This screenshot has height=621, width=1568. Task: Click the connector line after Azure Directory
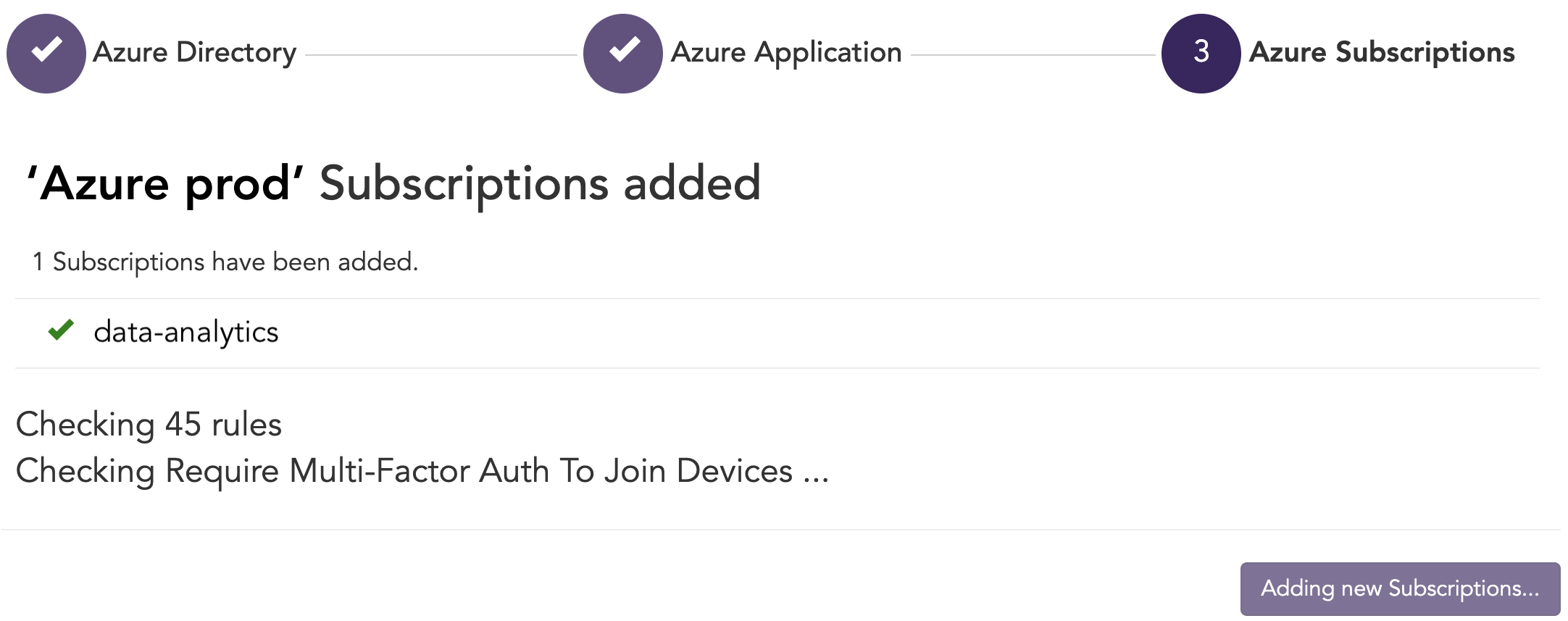pyautogui.click(x=441, y=54)
